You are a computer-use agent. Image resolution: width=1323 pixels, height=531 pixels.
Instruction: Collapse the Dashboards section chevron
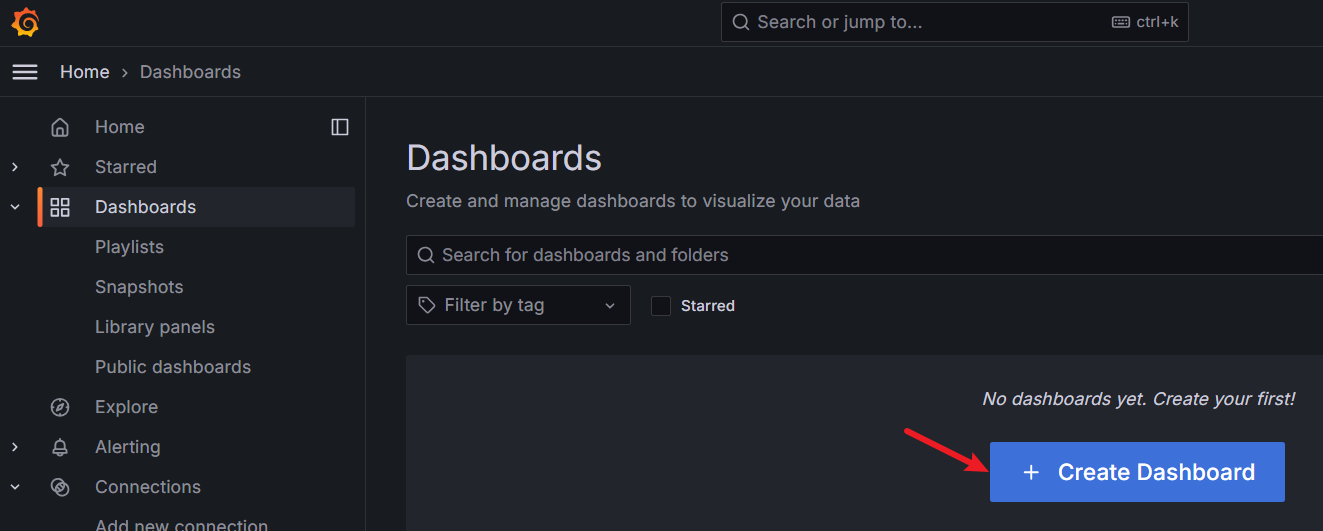tap(15, 207)
